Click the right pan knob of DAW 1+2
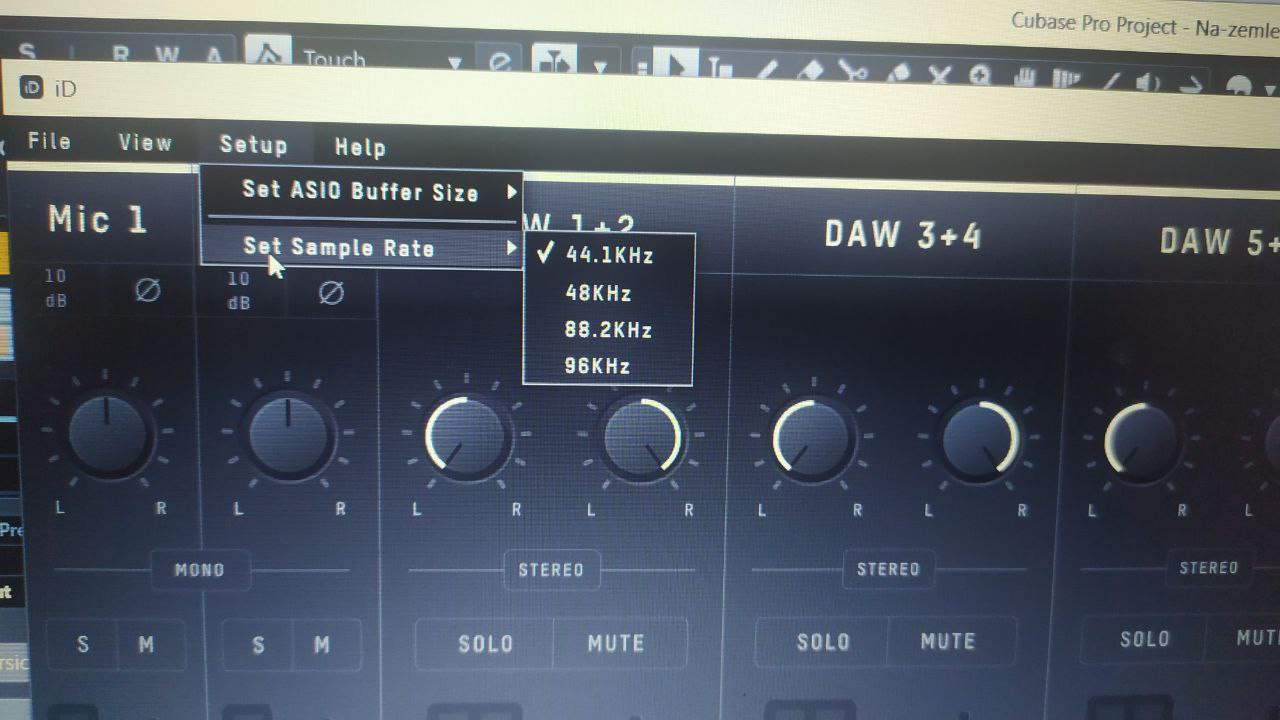 [642, 437]
